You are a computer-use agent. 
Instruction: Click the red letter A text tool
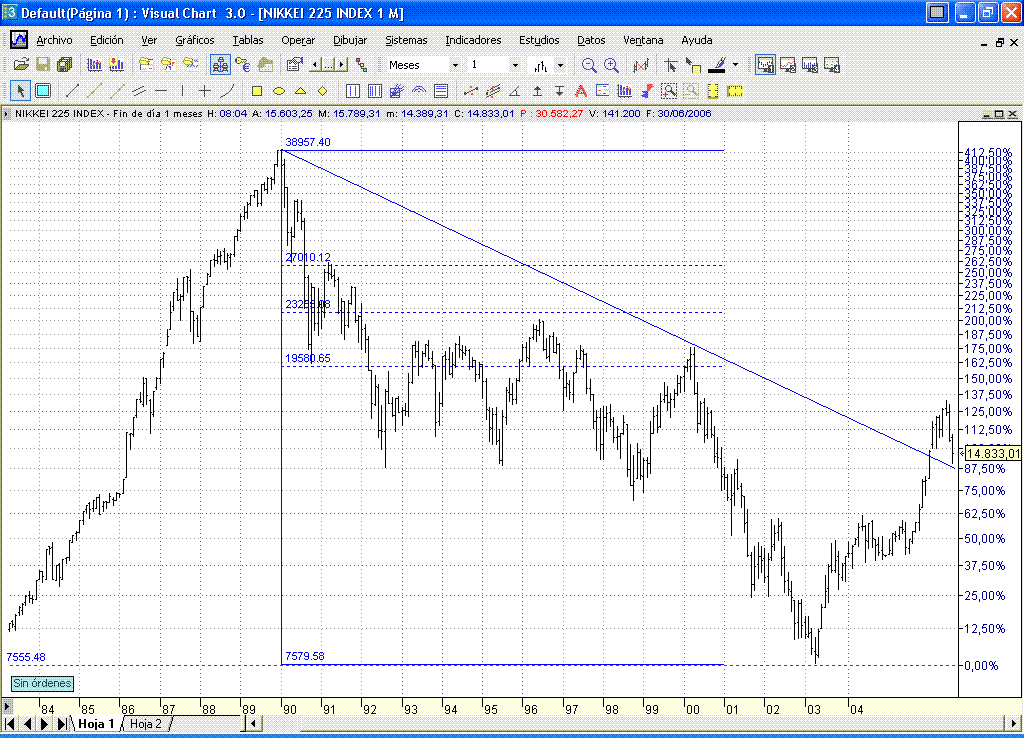click(581, 91)
